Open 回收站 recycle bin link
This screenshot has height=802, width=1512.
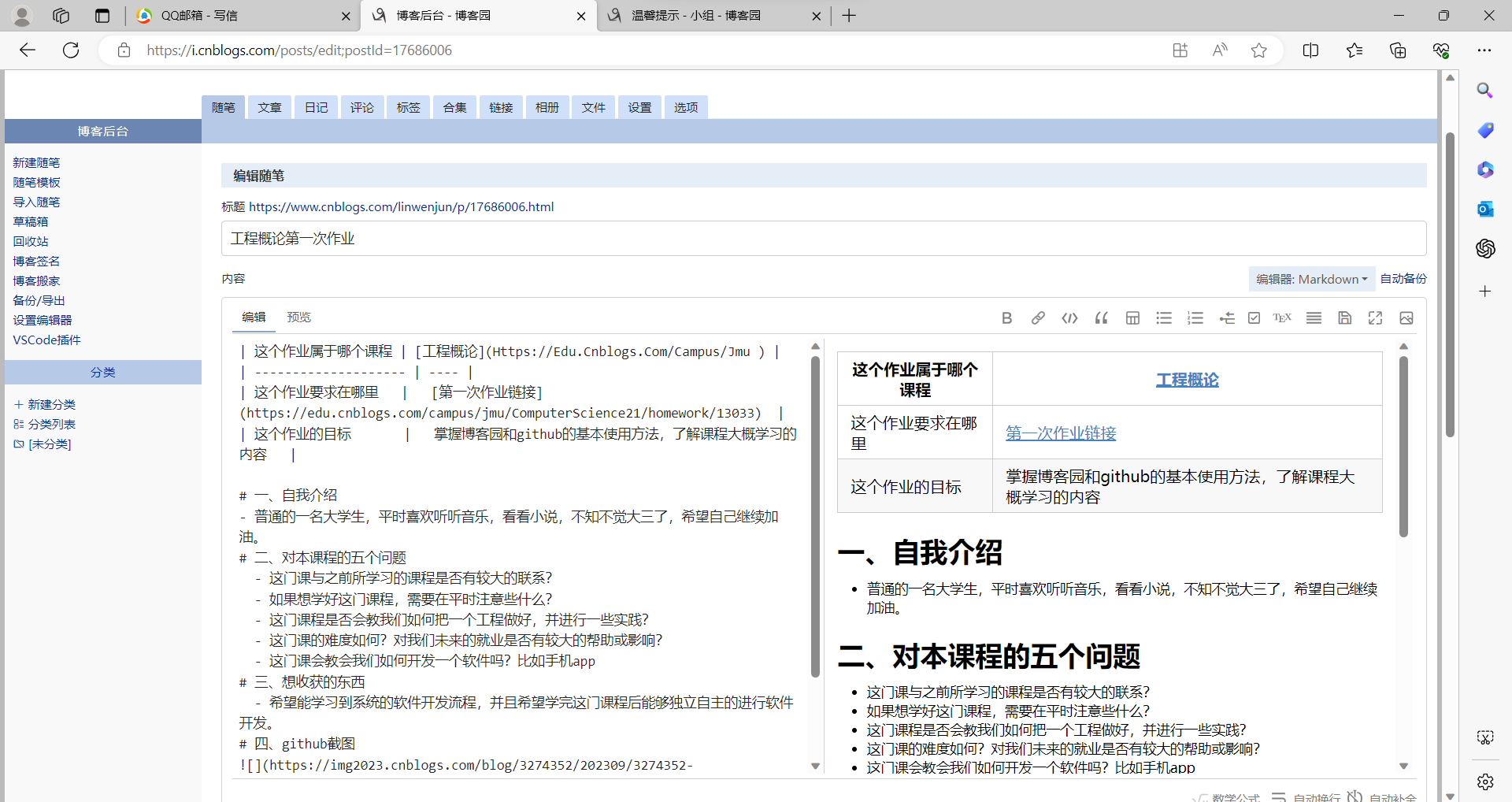pos(30,241)
